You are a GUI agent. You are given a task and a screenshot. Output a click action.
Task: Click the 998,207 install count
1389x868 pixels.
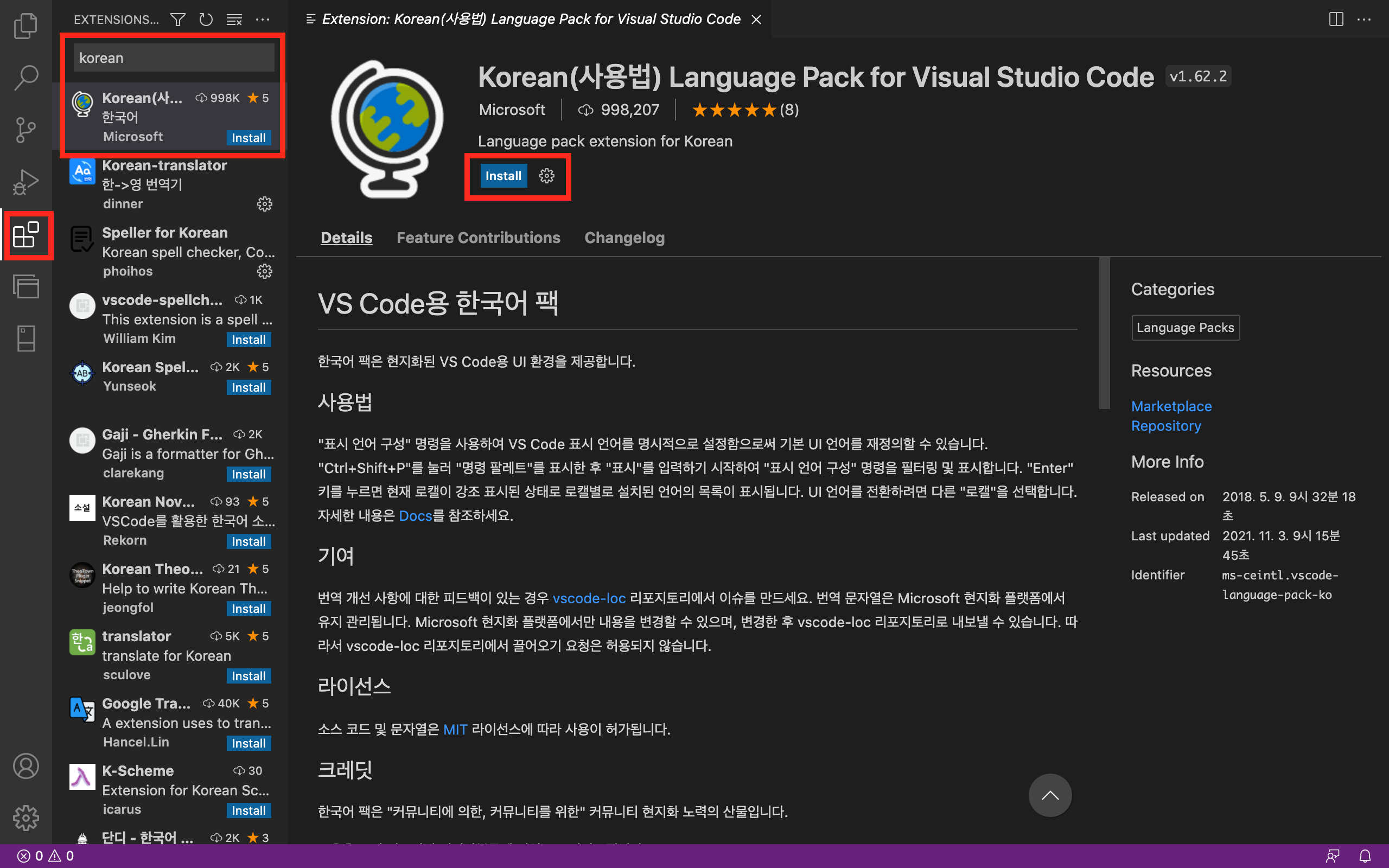[619, 110]
